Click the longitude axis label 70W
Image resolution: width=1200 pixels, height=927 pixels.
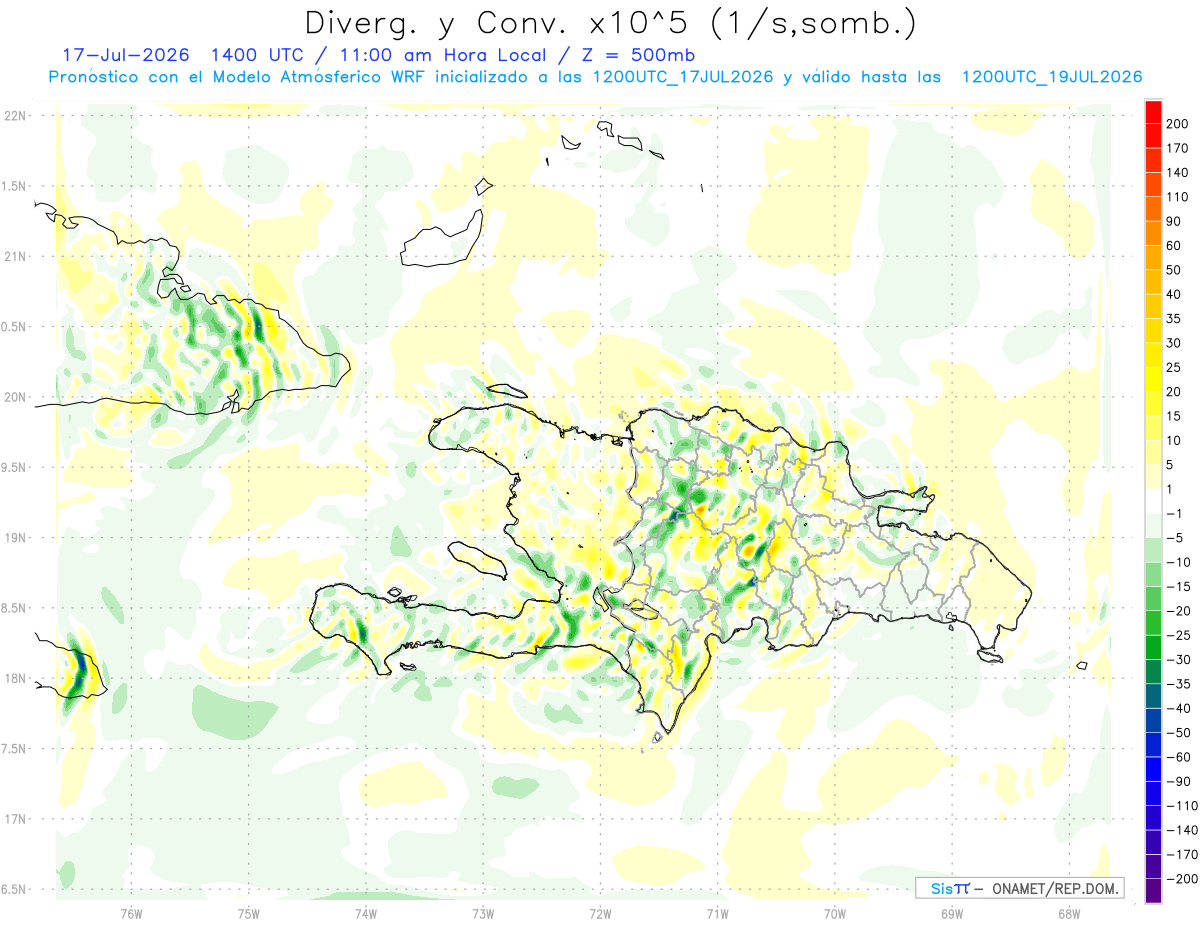click(x=835, y=914)
